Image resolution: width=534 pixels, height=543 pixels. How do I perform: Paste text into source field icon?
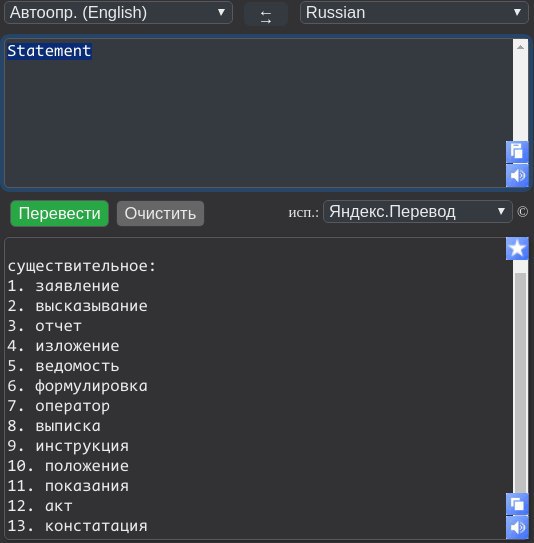coord(517,151)
